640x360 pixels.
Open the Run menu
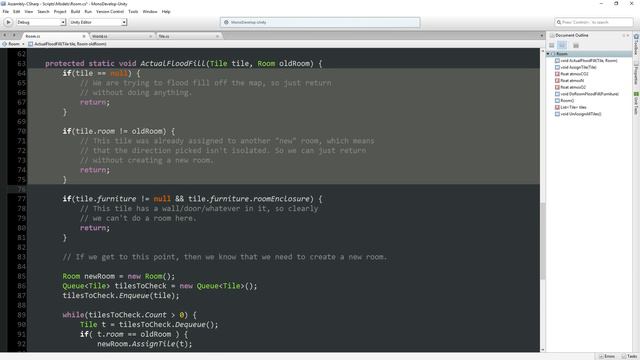click(88, 11)
